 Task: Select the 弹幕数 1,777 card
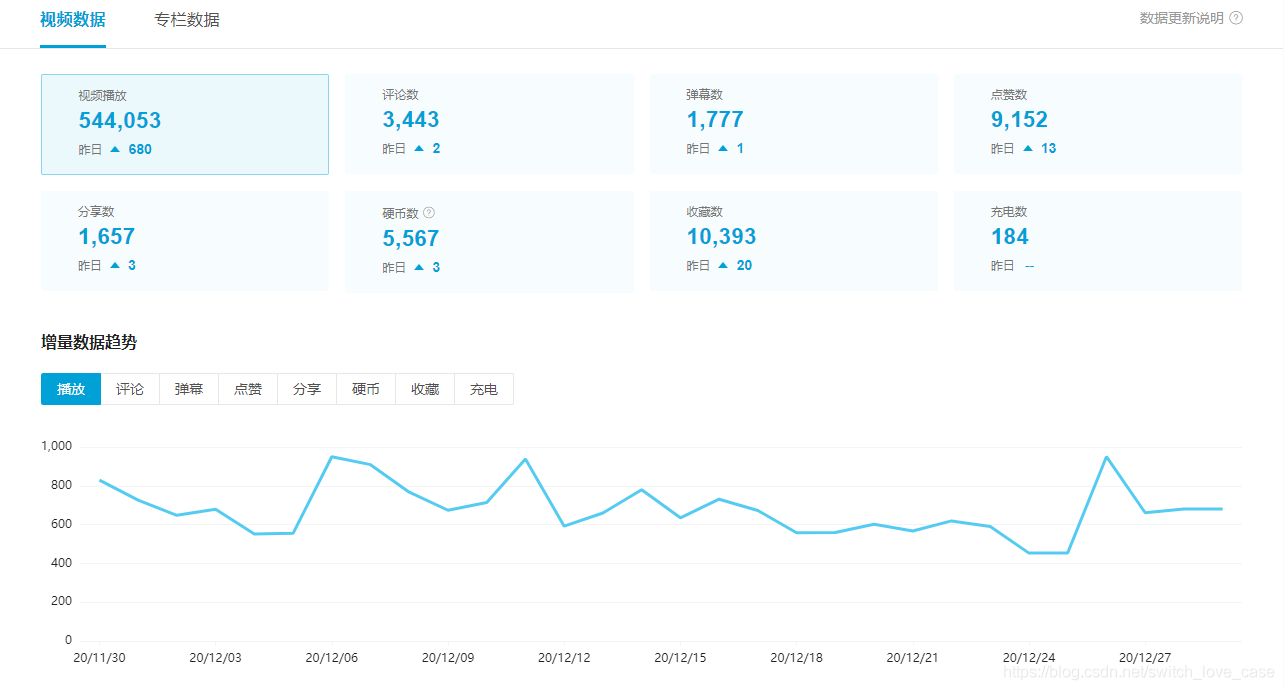click(794, 124)
